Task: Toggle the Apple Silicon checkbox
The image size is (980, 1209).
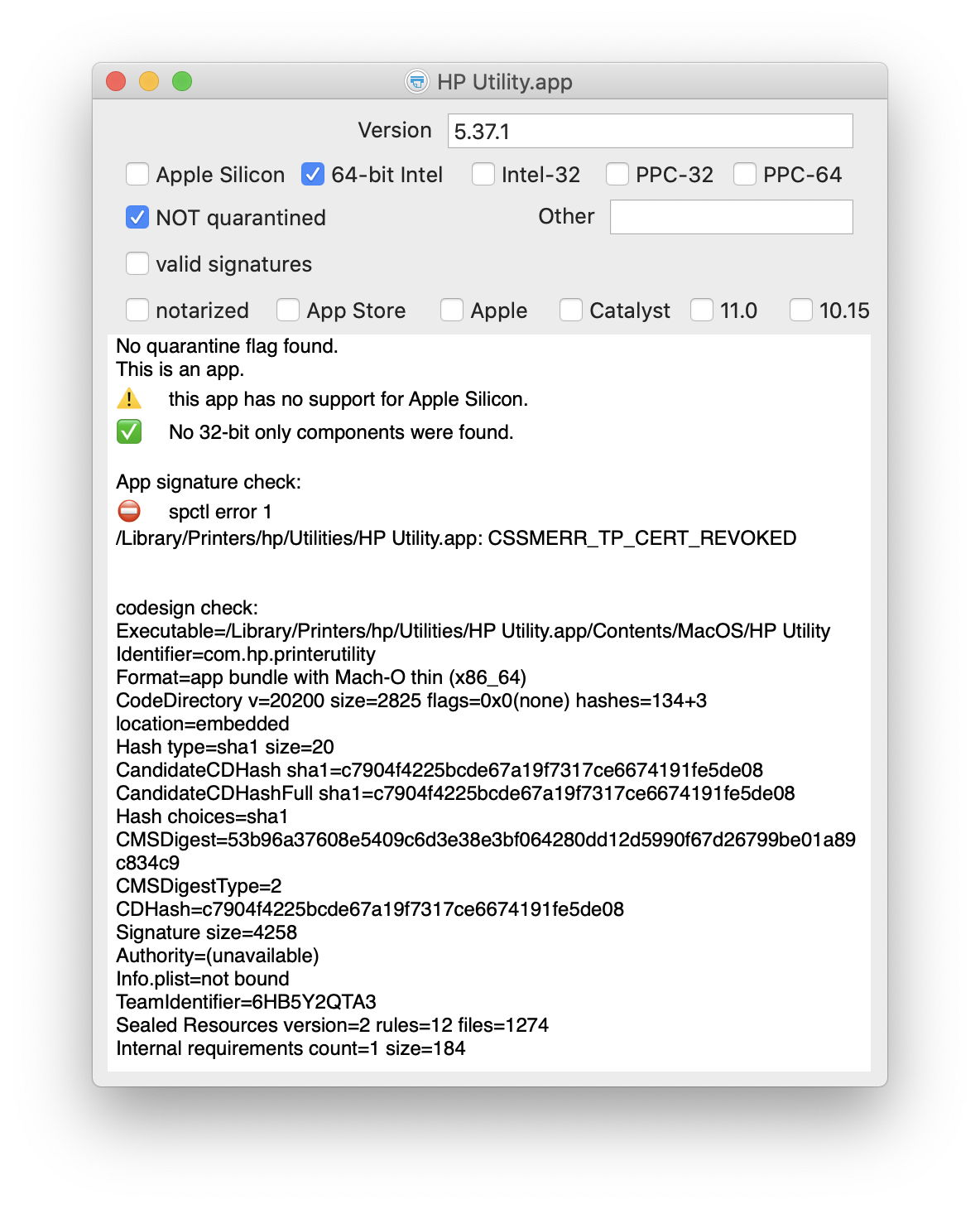Action: 137,174
